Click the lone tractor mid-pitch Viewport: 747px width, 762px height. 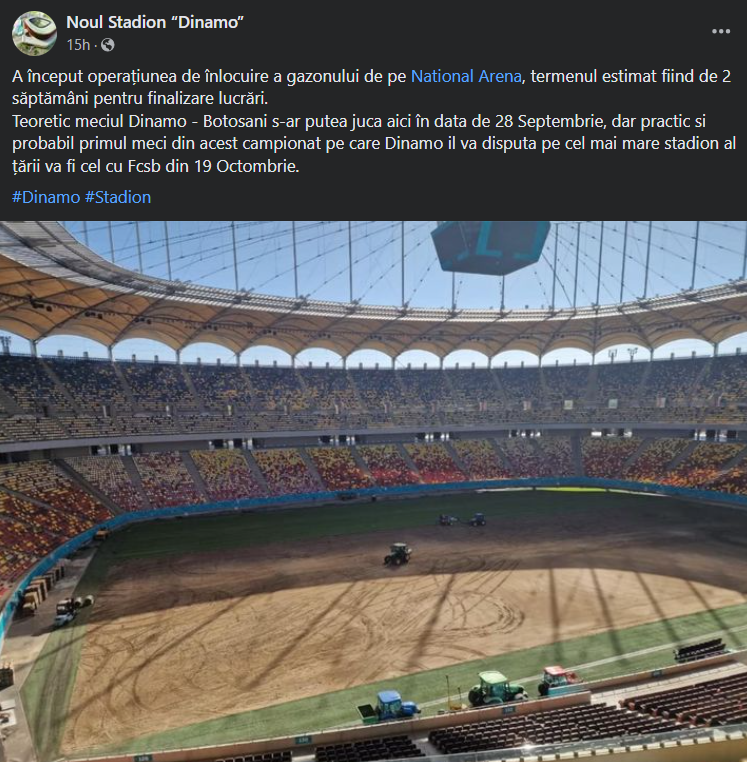(x=398, y=554)
